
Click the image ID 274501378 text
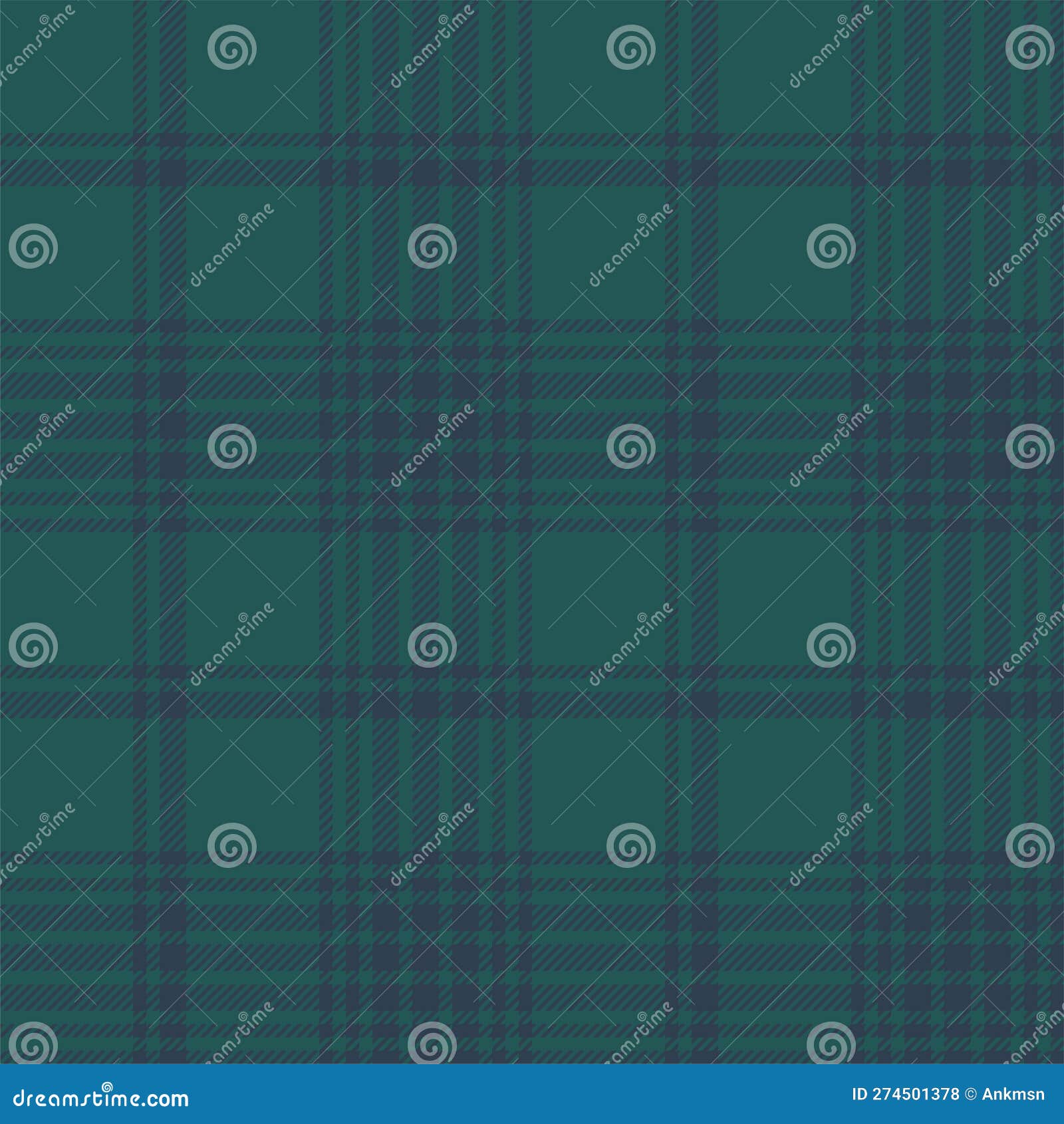pos(908,1095)
